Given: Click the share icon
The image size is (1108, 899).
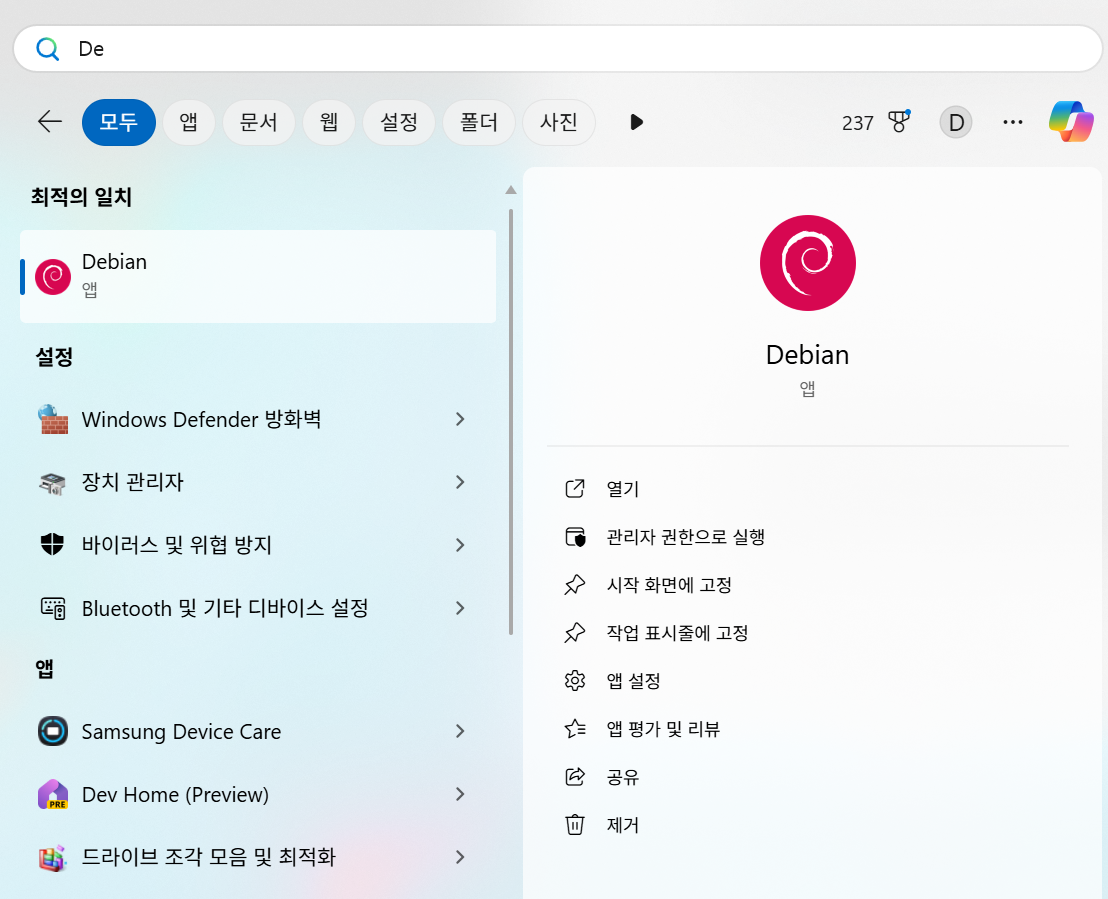Looking at the screenshot, I should [575, 777].
